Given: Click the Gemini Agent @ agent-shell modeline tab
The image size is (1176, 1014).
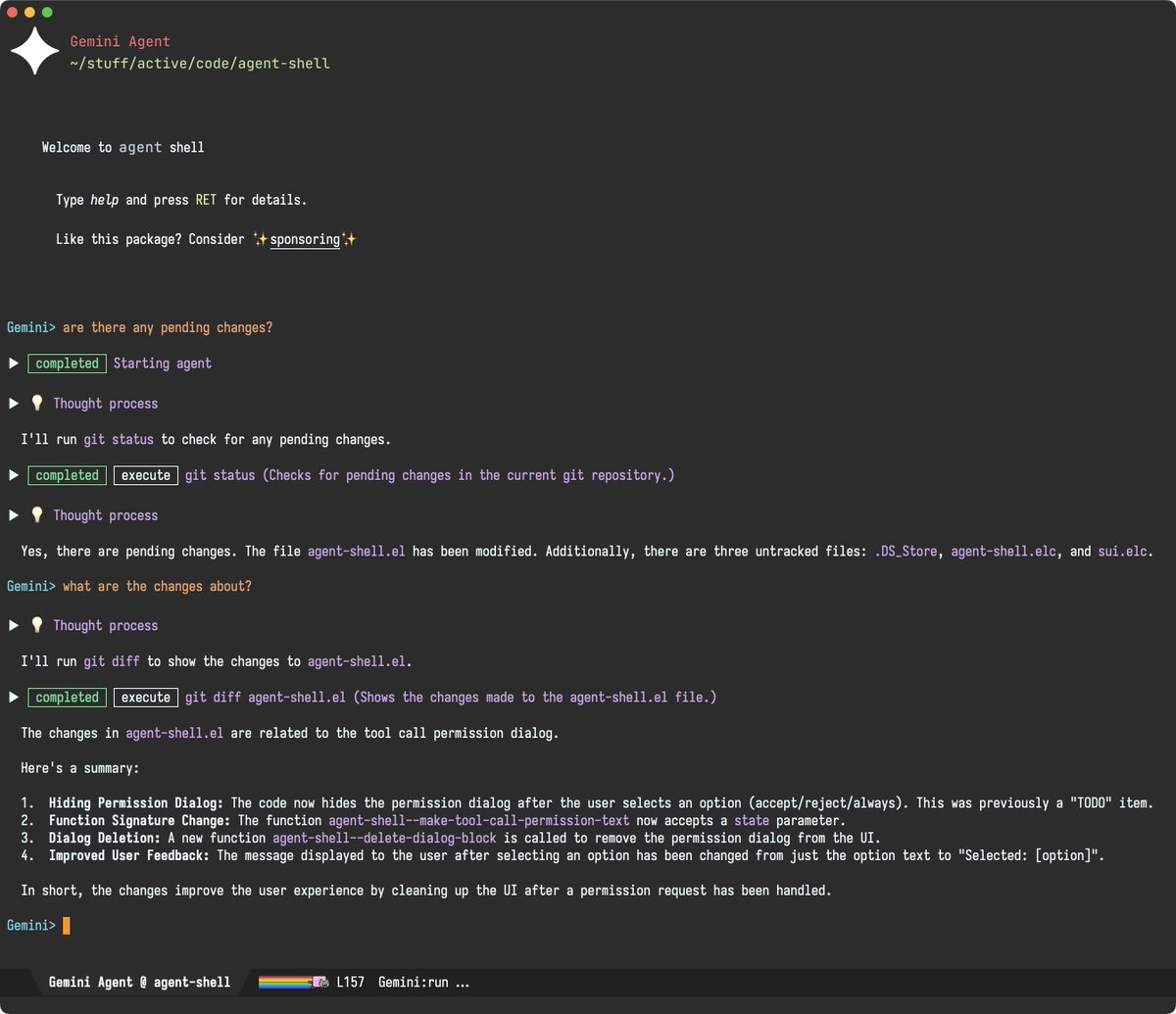Looking at the screenshot, I should [139, 982].
